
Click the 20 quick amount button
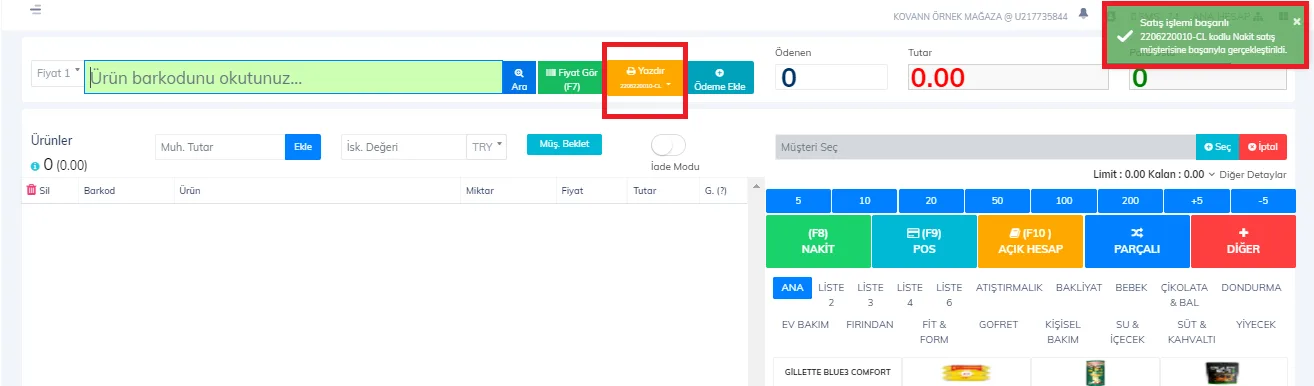pyautogui.click(x=931, y=201)
